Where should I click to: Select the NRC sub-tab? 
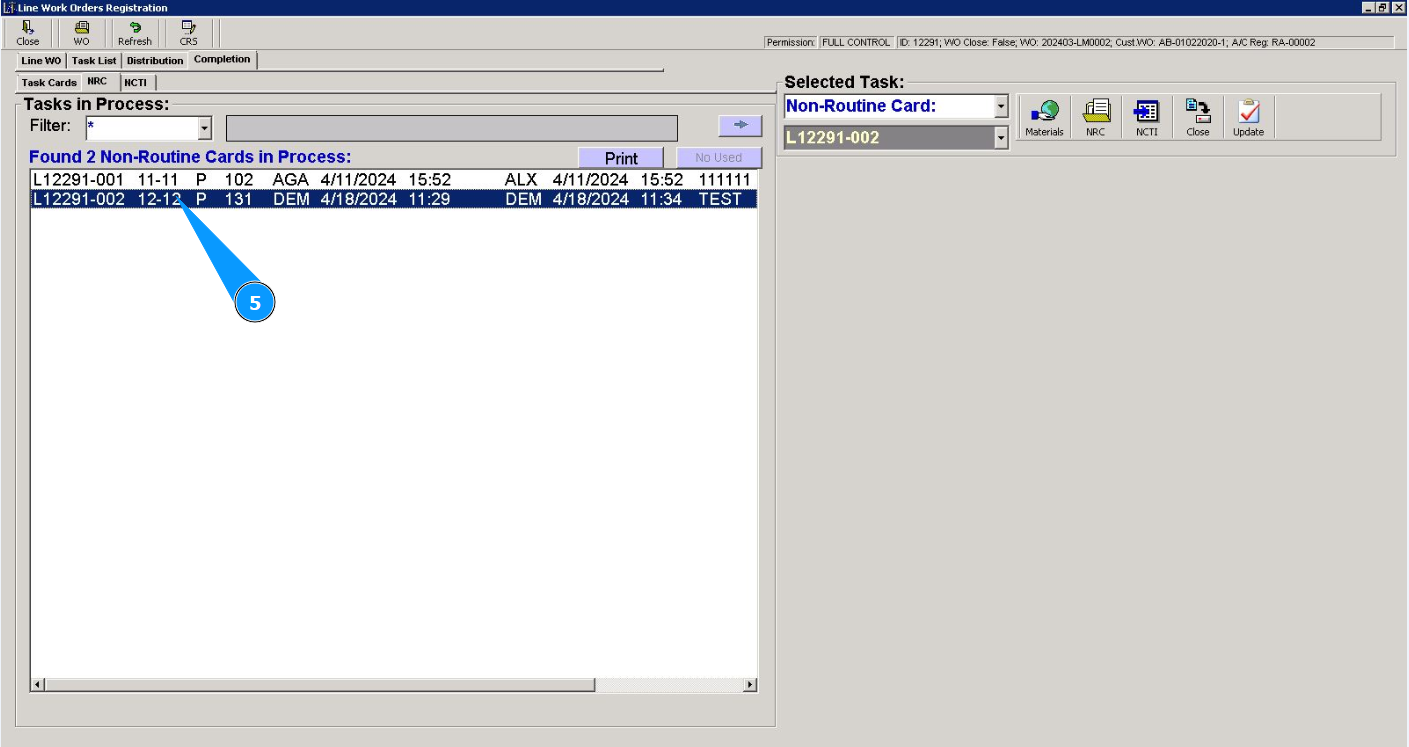(x=97, y=81)
